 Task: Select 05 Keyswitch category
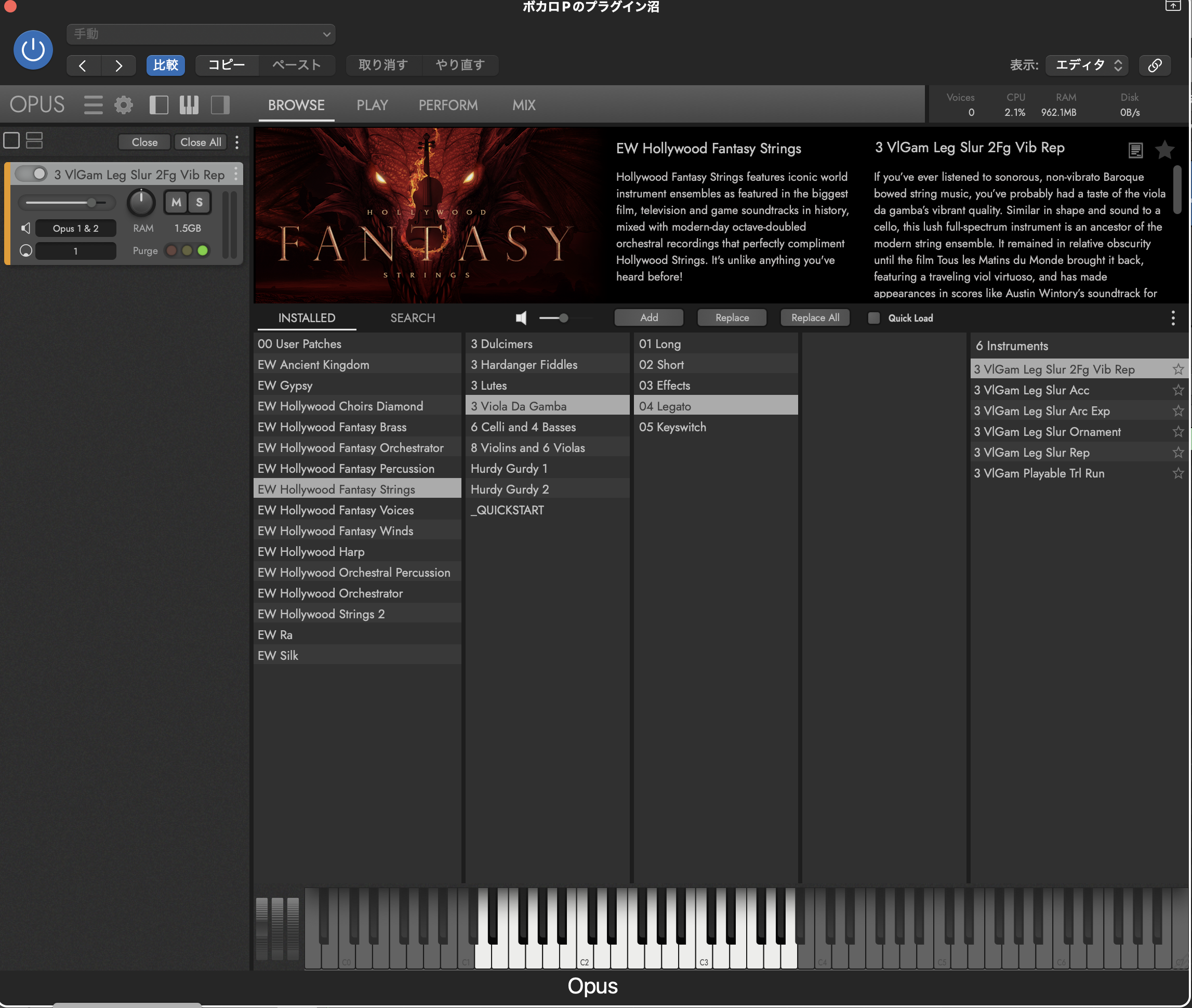[x=716, y=427]
